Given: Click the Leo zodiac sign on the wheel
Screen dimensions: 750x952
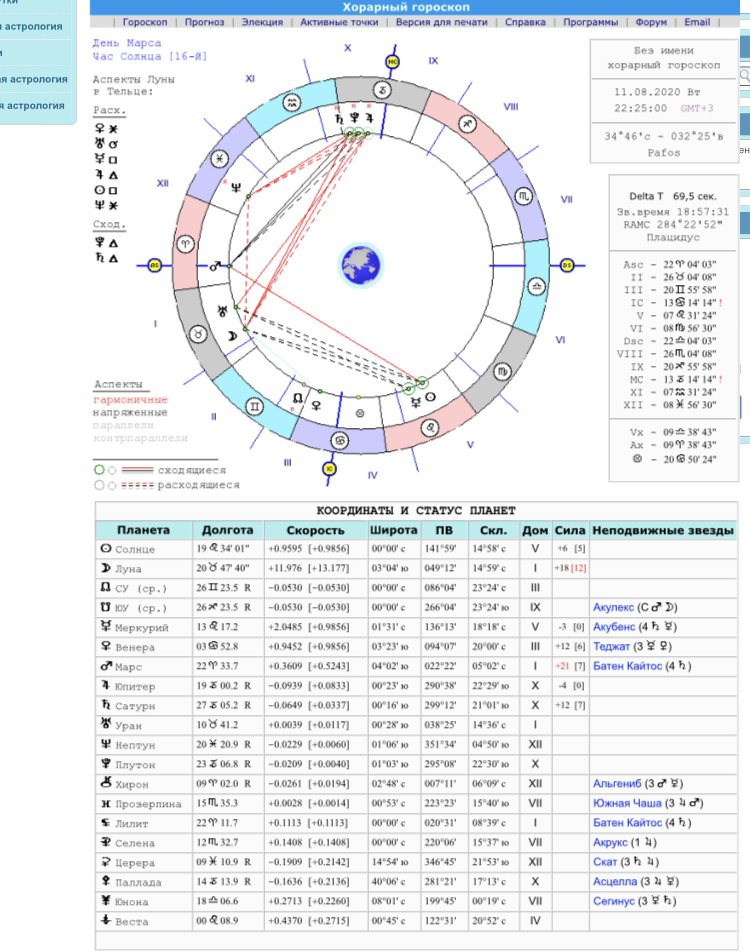Looking at the screenshot, I should (x=430, y=426).
